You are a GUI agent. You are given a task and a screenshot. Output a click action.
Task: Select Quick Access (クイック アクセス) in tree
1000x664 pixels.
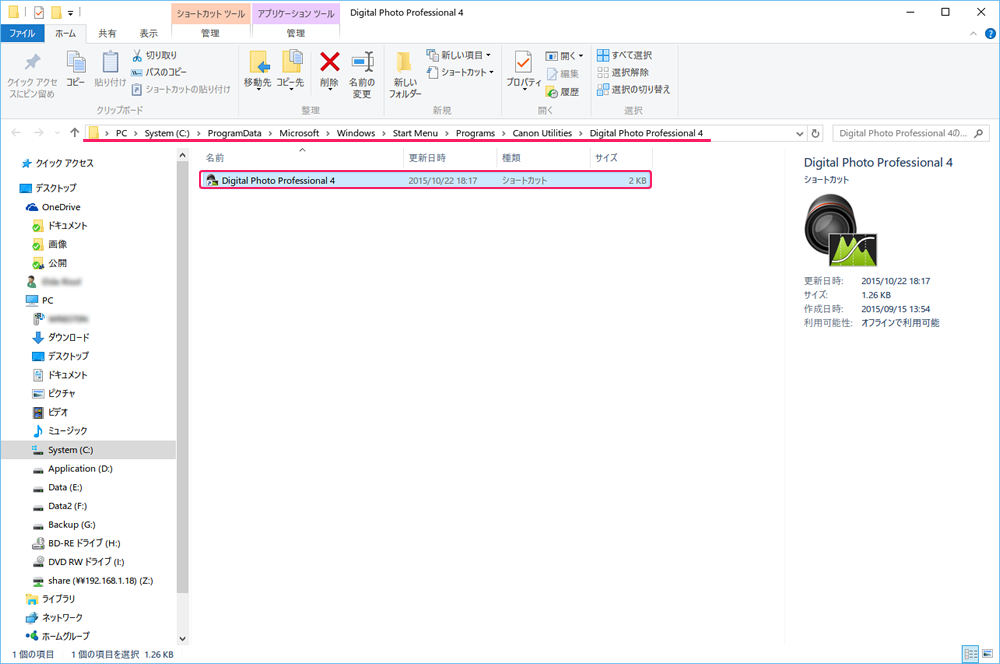(x=57, y=163)
